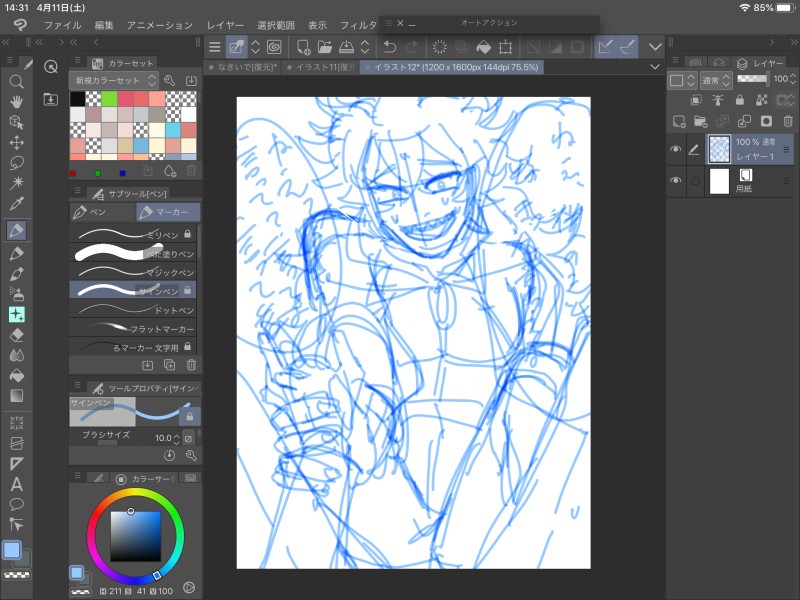Open the color set name dropdown
This screenshot has width=800, height=600.
[113, 80]
